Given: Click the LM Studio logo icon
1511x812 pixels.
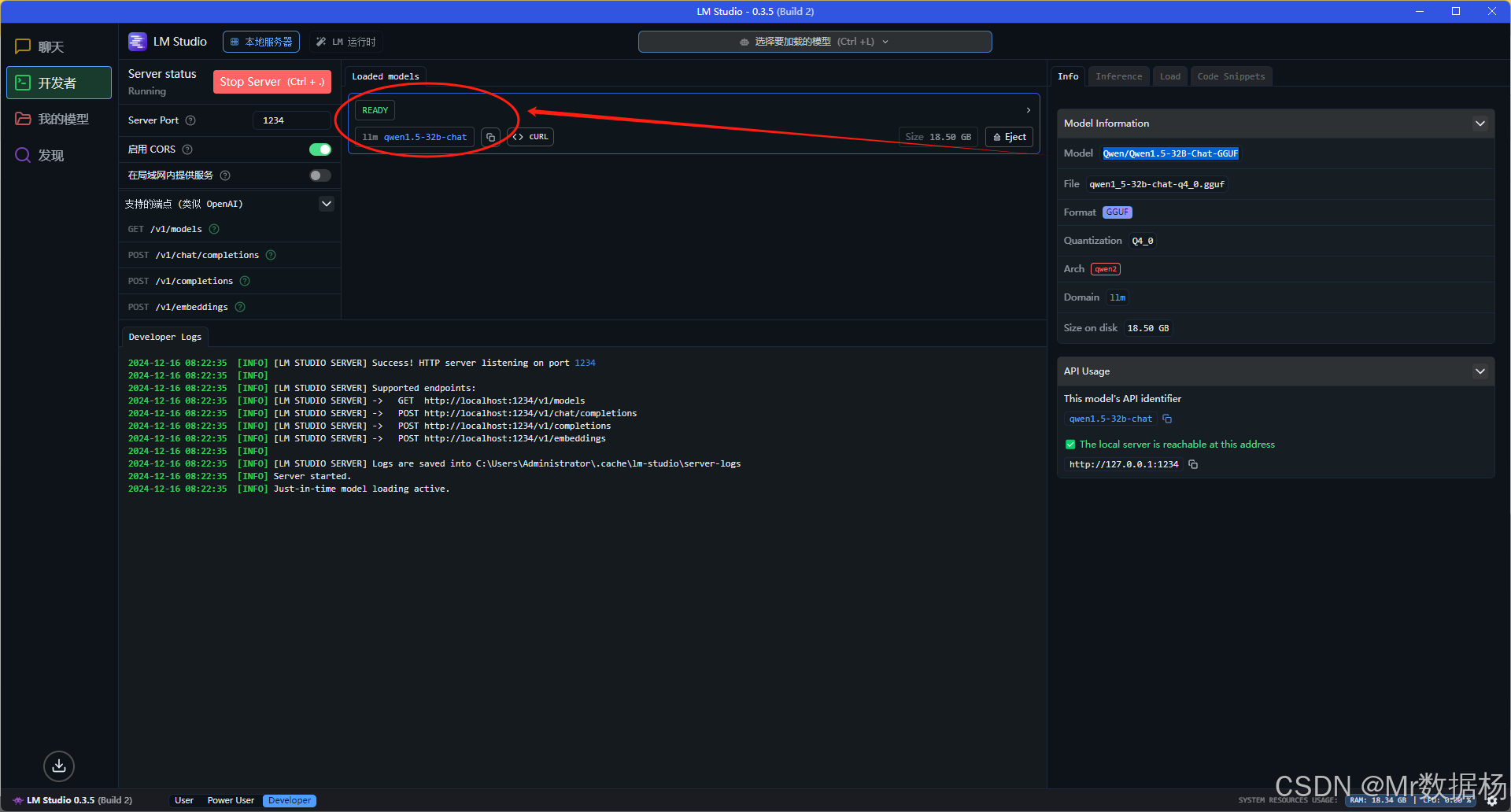Looking at the screenshot, I should pos(138,42).
